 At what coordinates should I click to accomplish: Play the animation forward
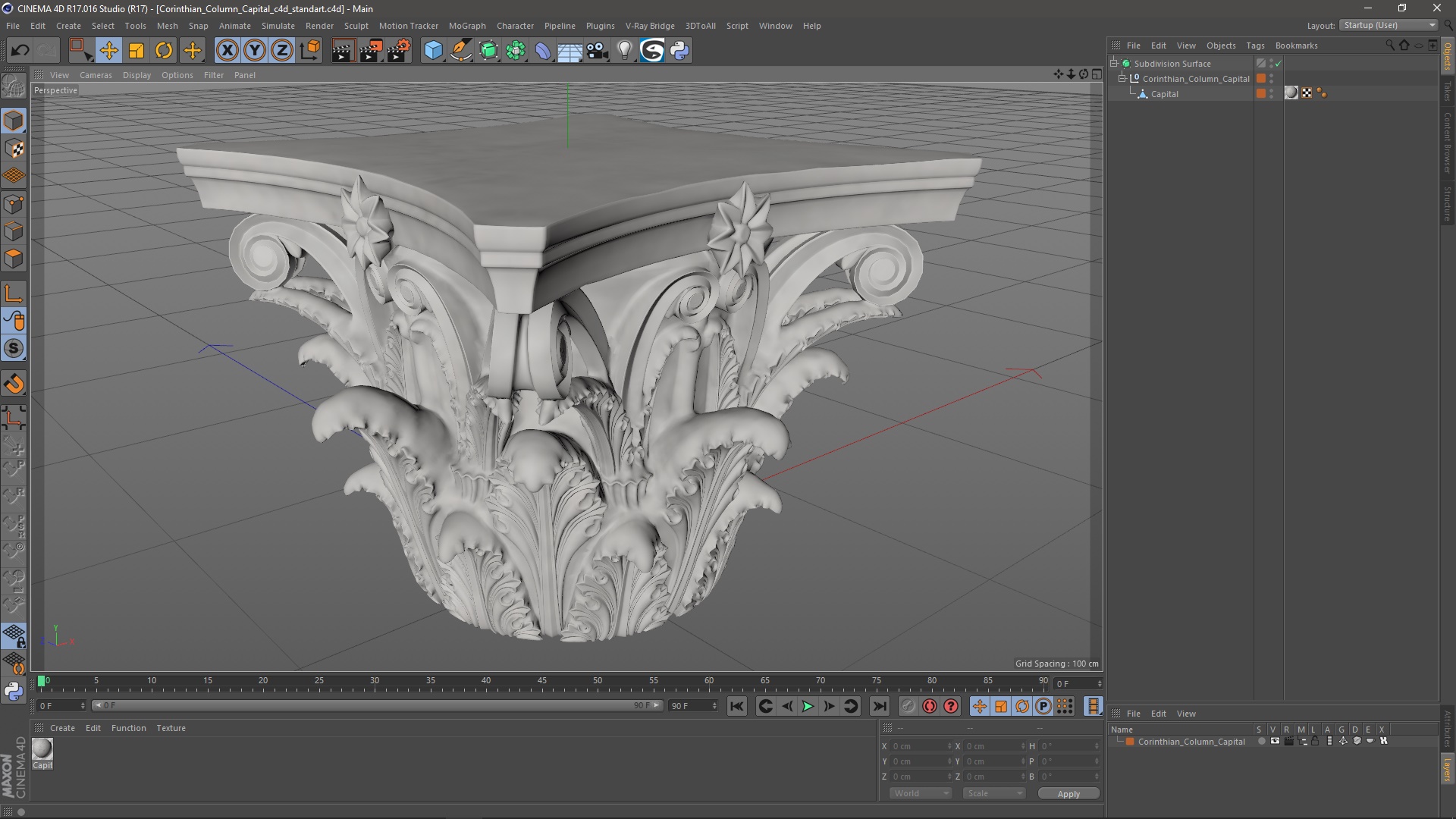tap(808, 706)
